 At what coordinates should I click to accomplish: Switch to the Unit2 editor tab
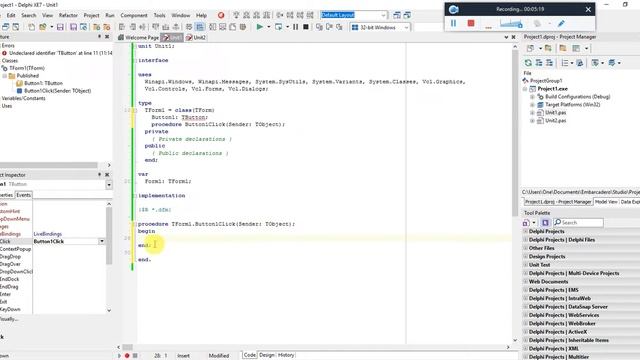pyautogui.click(x=196, y=38)
